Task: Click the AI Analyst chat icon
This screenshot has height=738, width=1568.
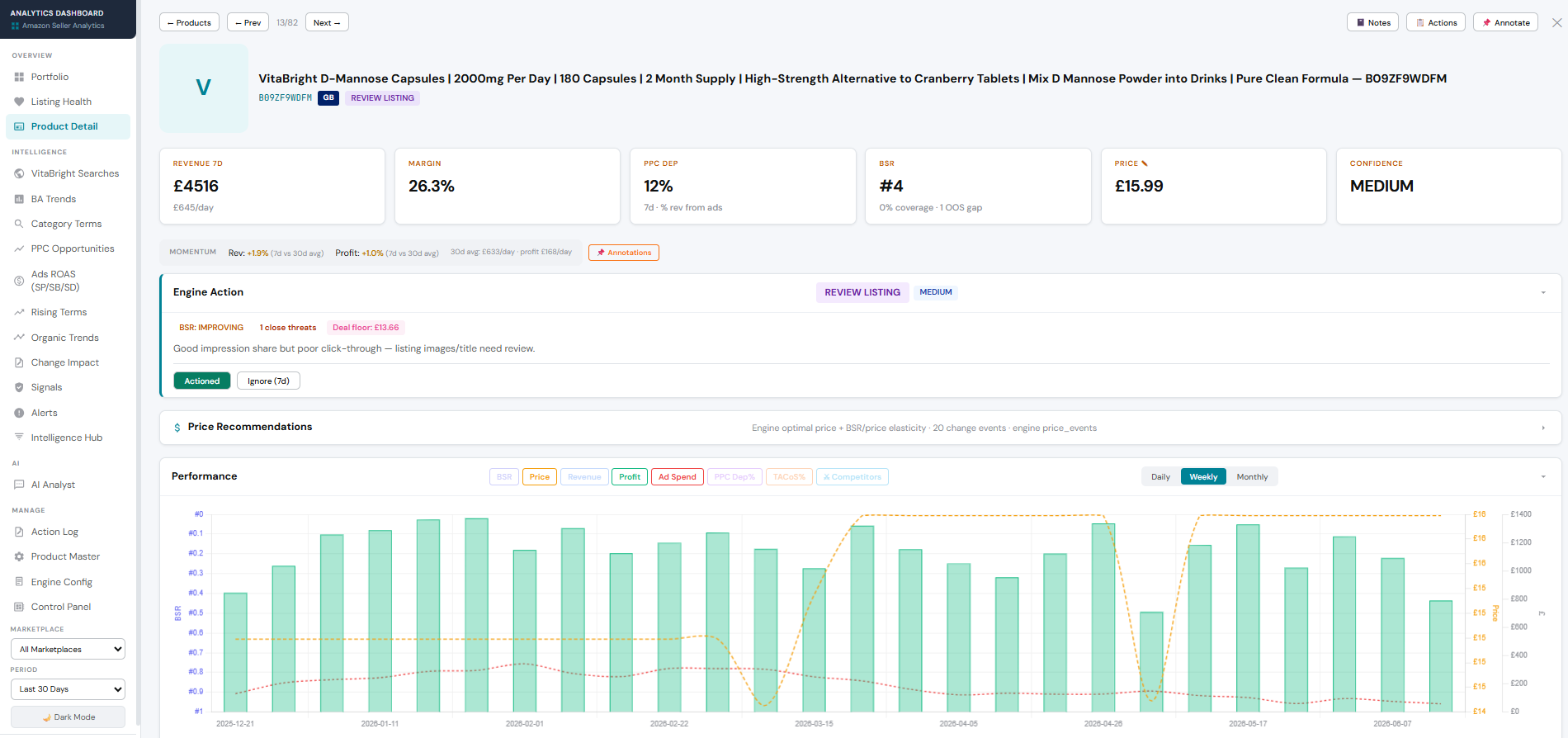Action: (x=19, y=485)
